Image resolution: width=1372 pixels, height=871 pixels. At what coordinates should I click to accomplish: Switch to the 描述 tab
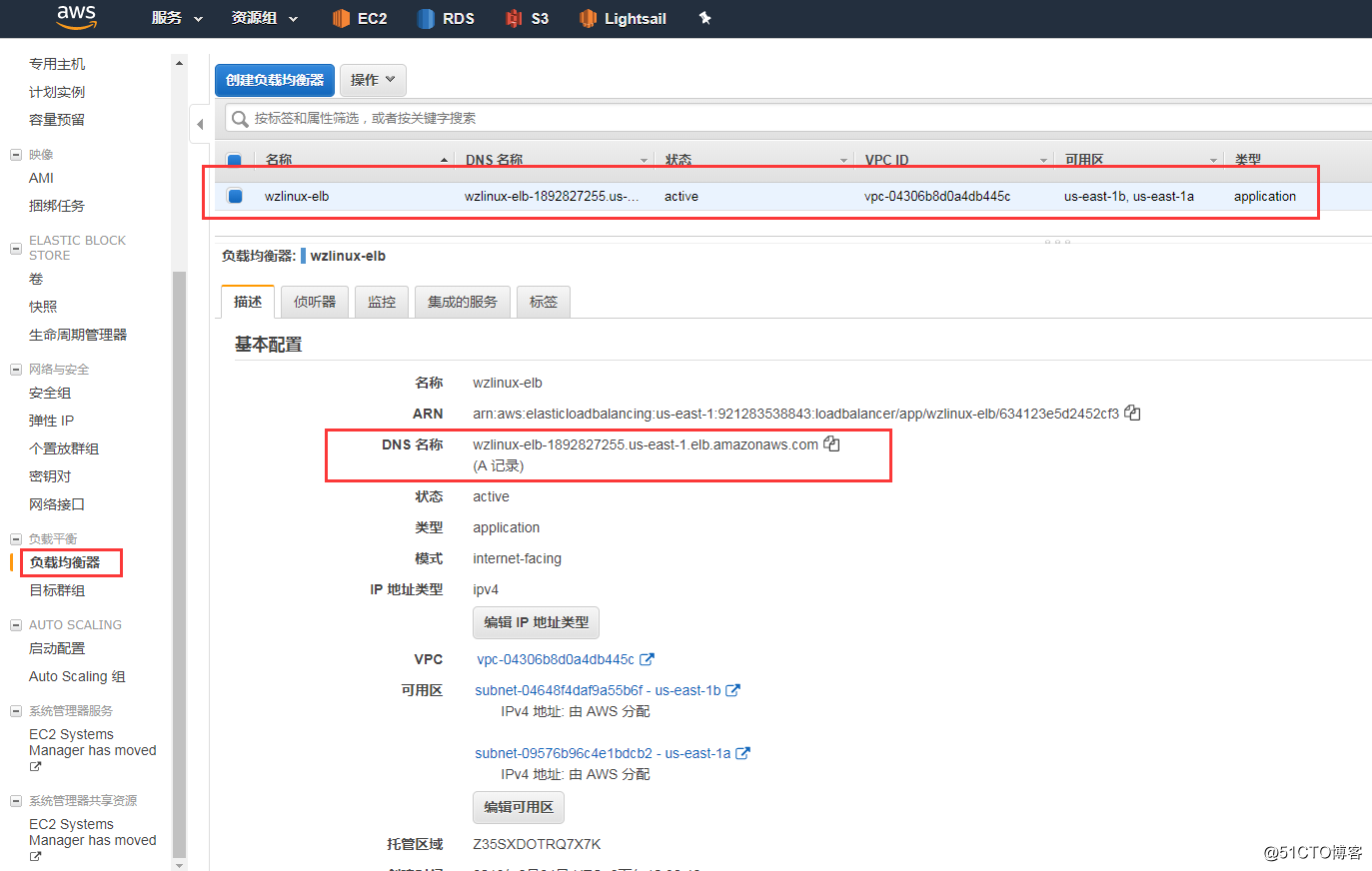tap(248, 302)
